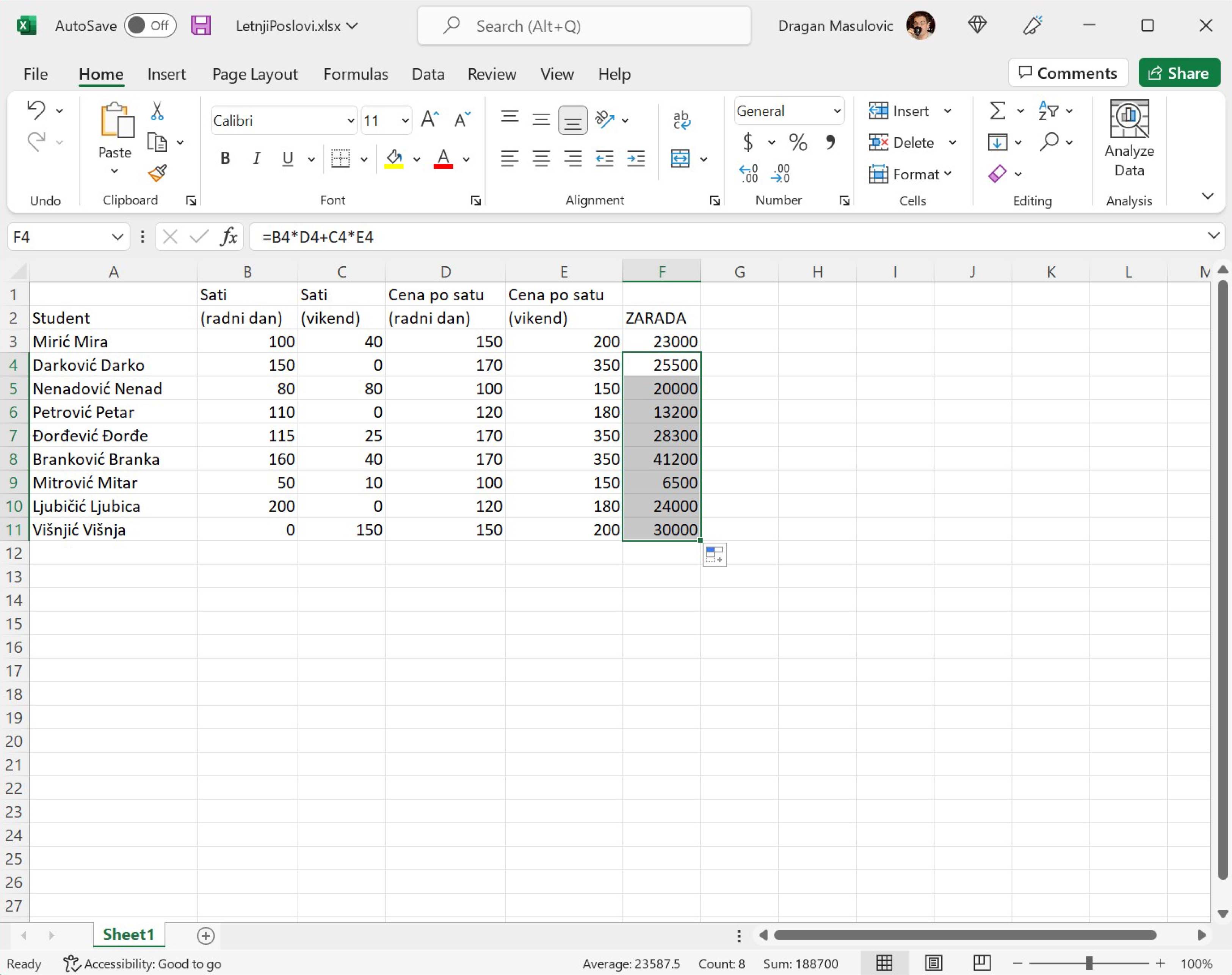Open the Comments pane button
Screen dimensions: 1232x975
pyautogui.click(x=1067, y=73)
